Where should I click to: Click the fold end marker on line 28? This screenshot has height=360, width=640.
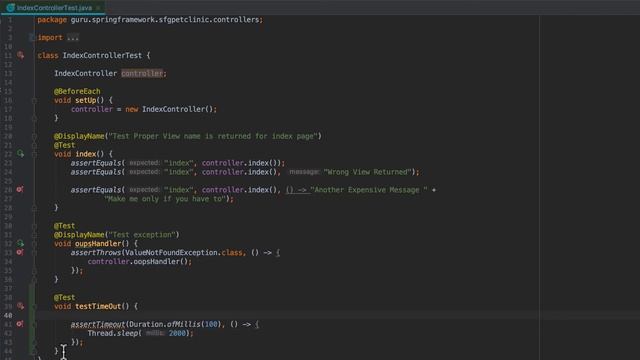click(34, 208)
